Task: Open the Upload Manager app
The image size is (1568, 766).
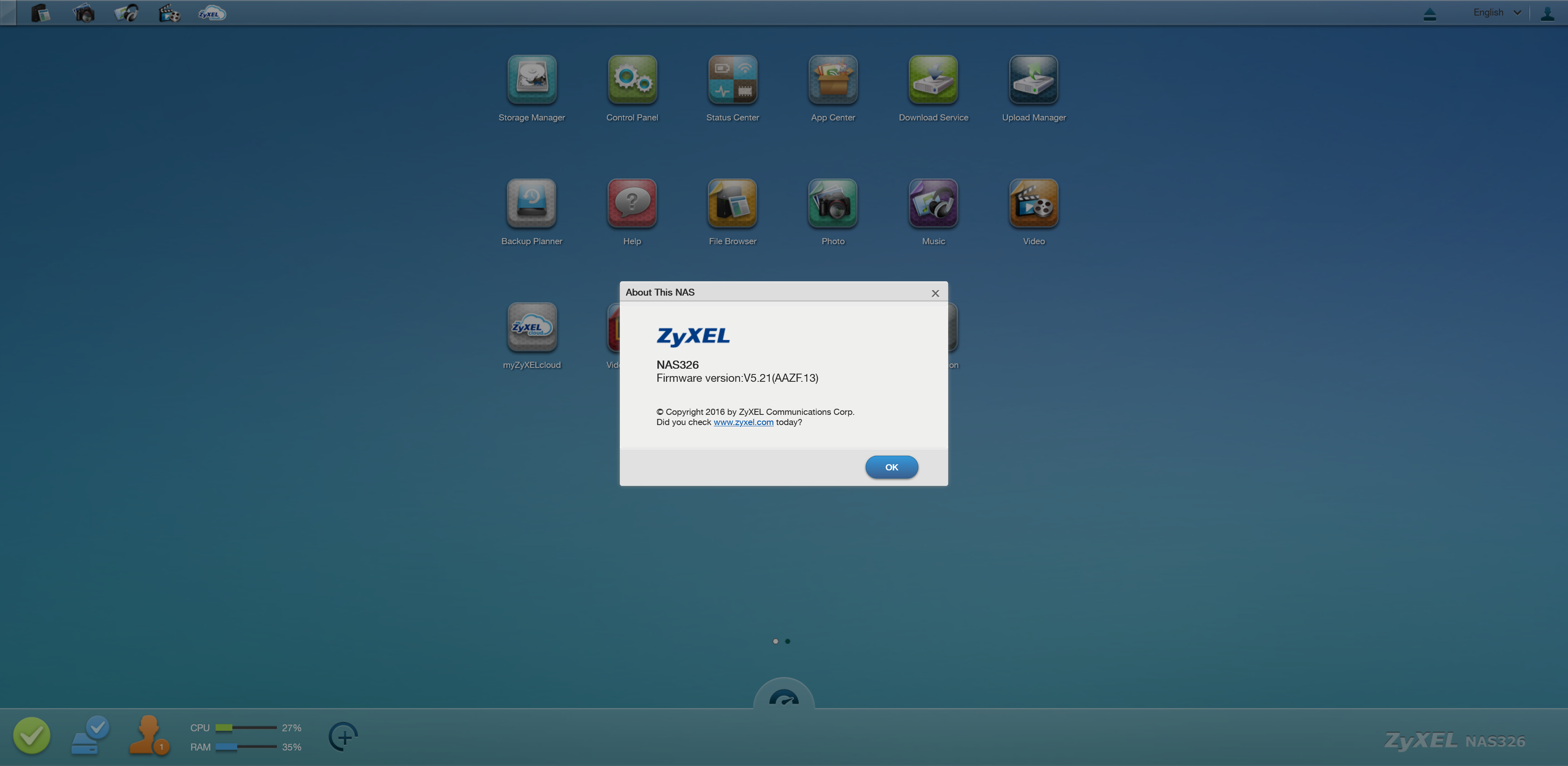Action: coord(1033,80)
